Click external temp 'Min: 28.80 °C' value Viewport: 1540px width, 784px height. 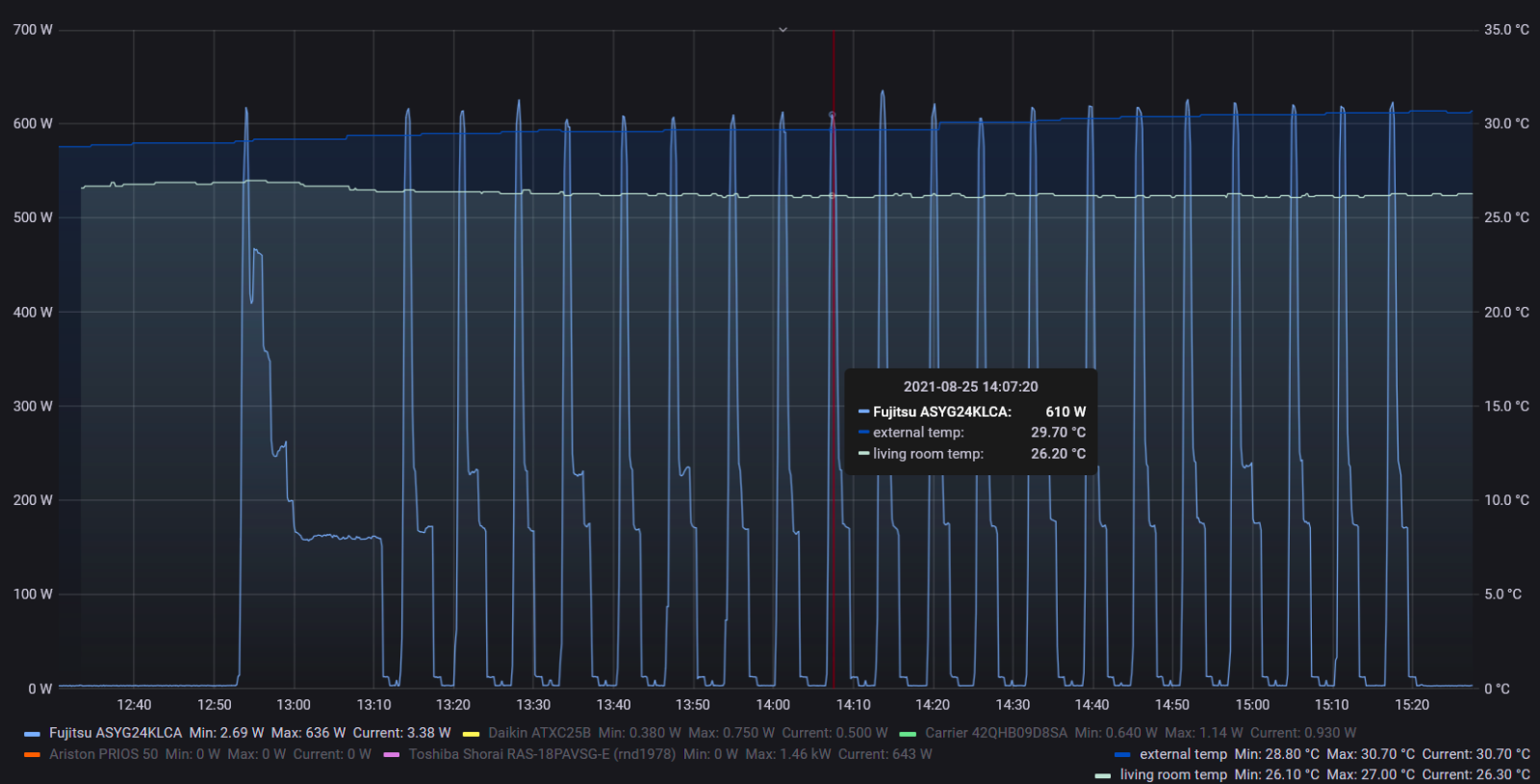[1277, 754]
